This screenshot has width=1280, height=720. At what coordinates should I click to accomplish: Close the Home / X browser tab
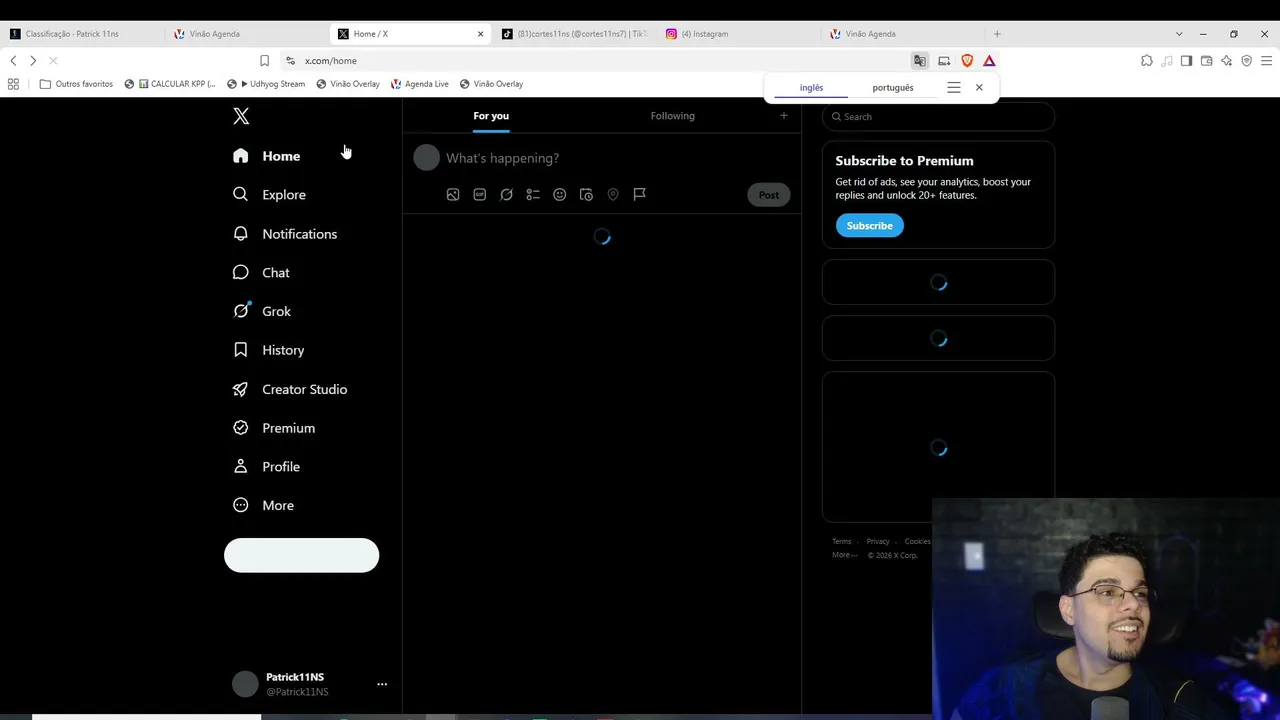point(480,34)
